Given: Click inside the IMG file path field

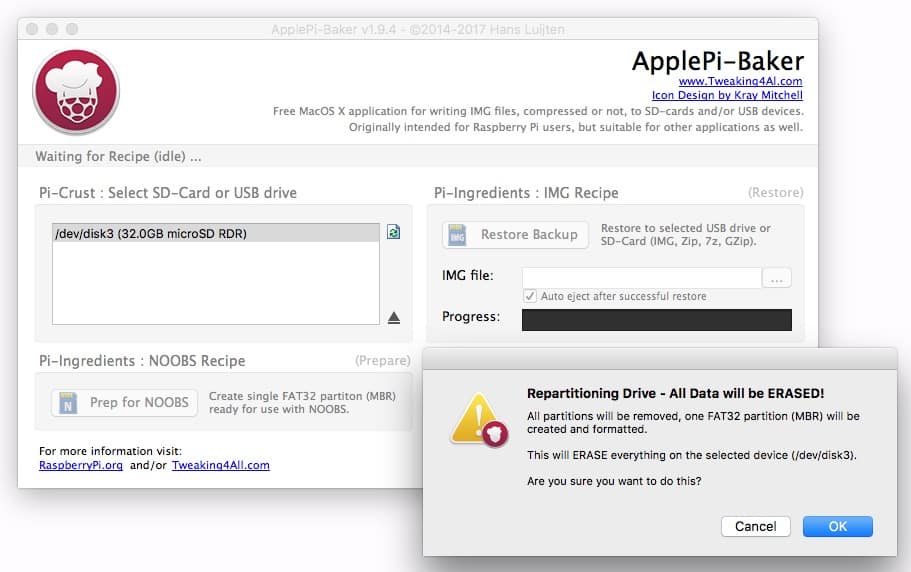Looking at the screenshot, I should coord(641,278).
